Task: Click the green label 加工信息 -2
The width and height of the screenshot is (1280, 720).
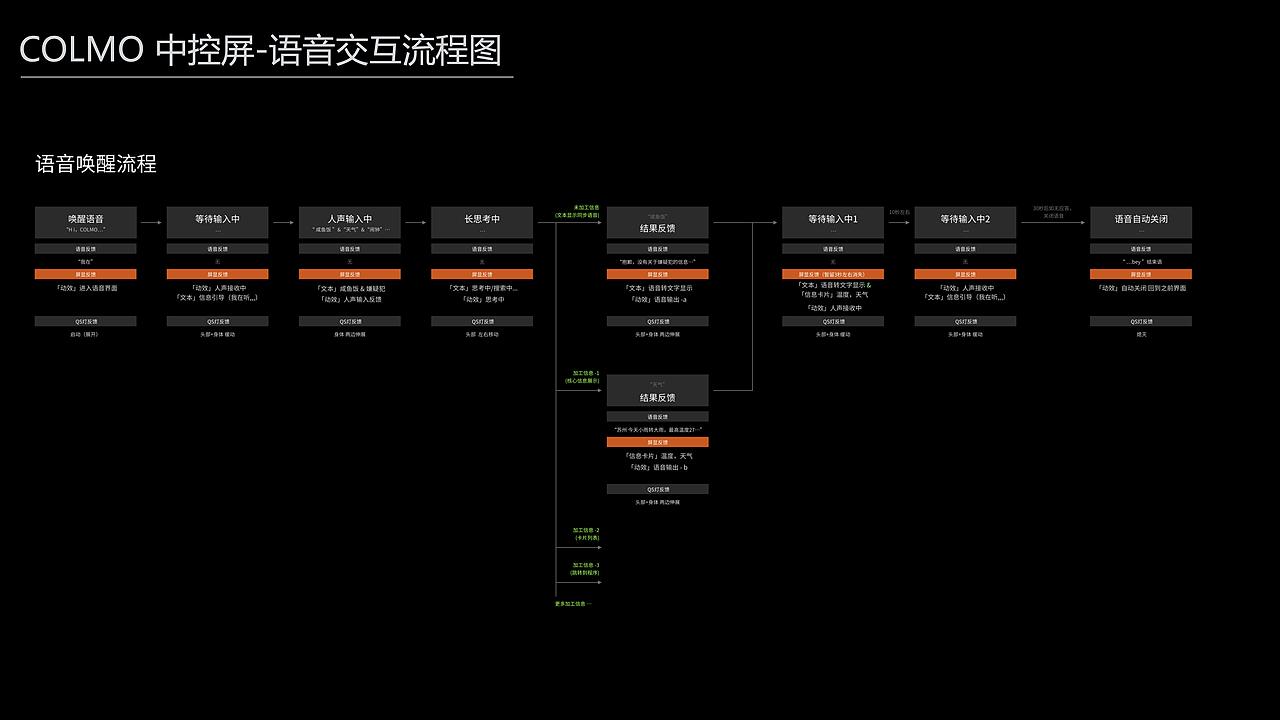Action: tap(585, 530)
